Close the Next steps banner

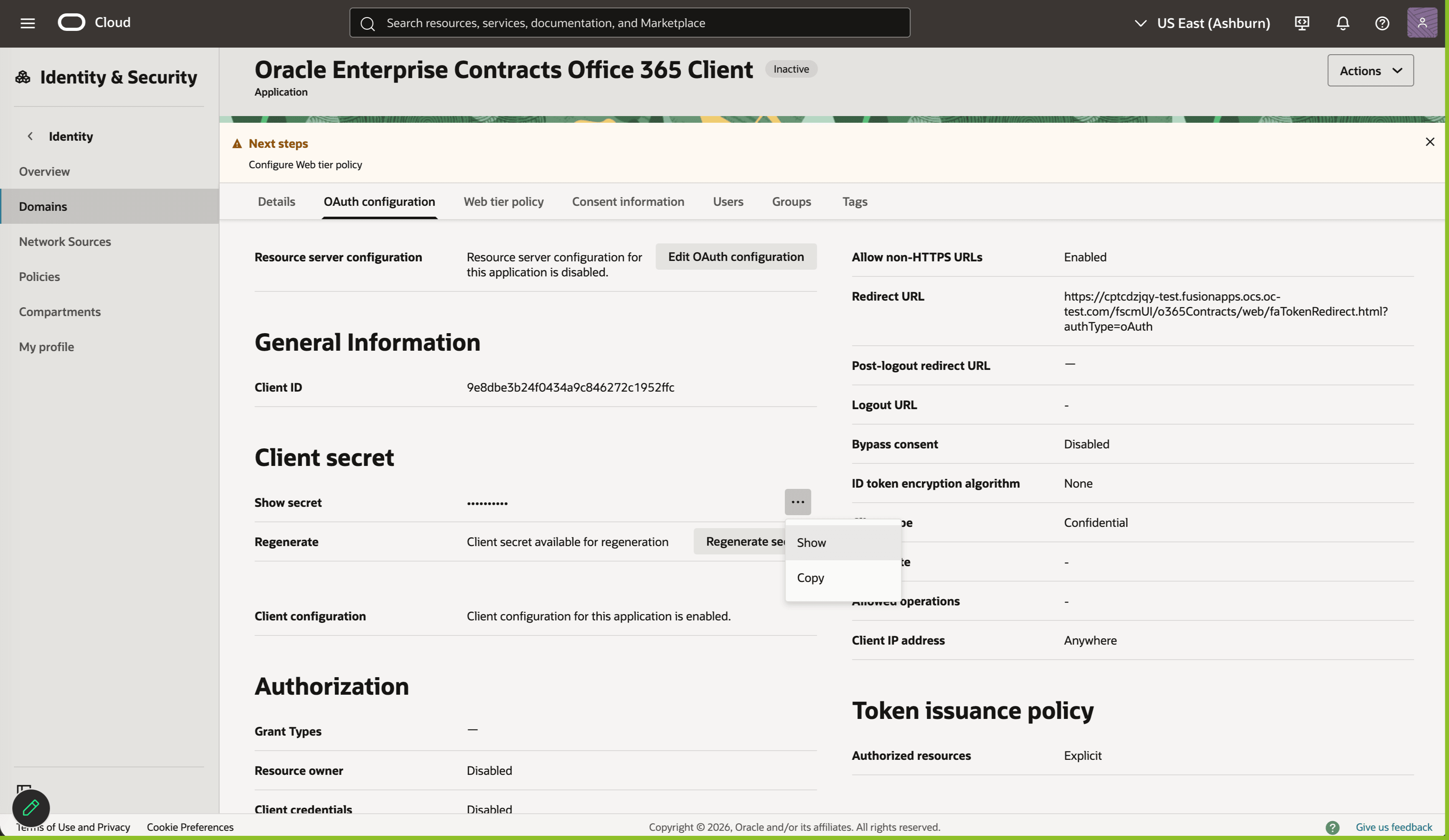click(1430, 142)
